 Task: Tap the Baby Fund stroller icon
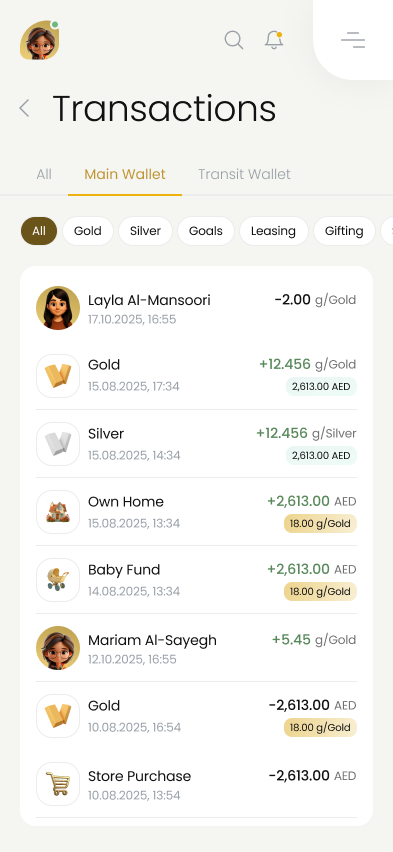coord(58,580)
